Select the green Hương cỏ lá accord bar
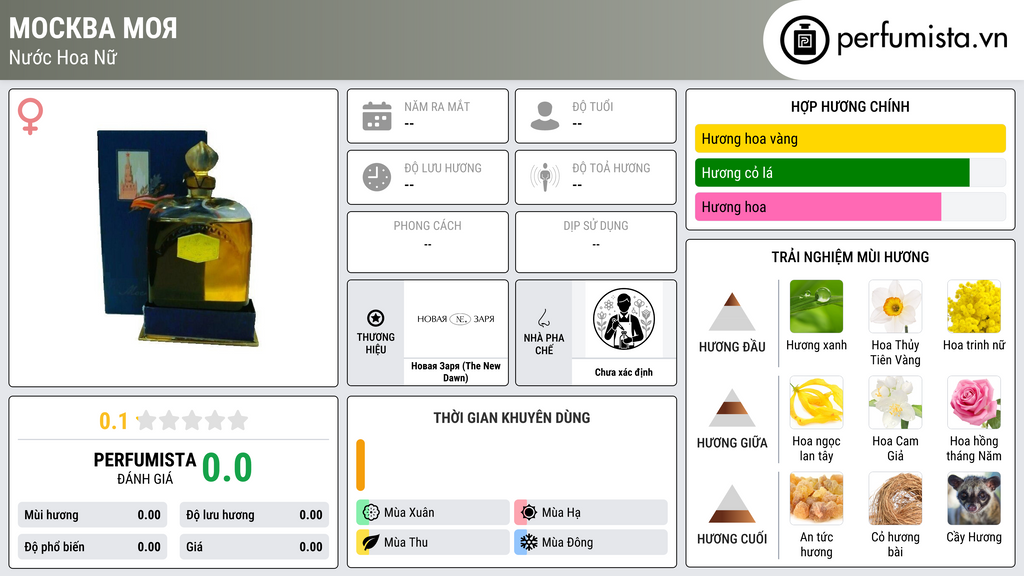The height and width of the screenshot is (576, 1024). [x=832, y=173]
